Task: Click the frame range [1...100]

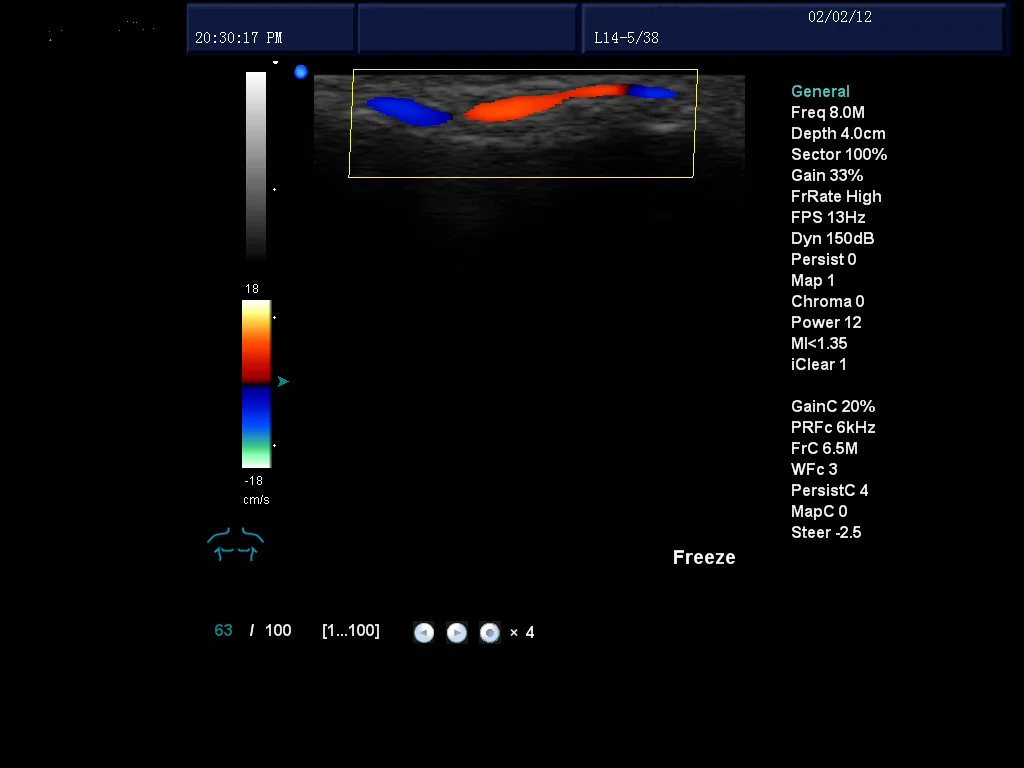Action: point(351,630)
